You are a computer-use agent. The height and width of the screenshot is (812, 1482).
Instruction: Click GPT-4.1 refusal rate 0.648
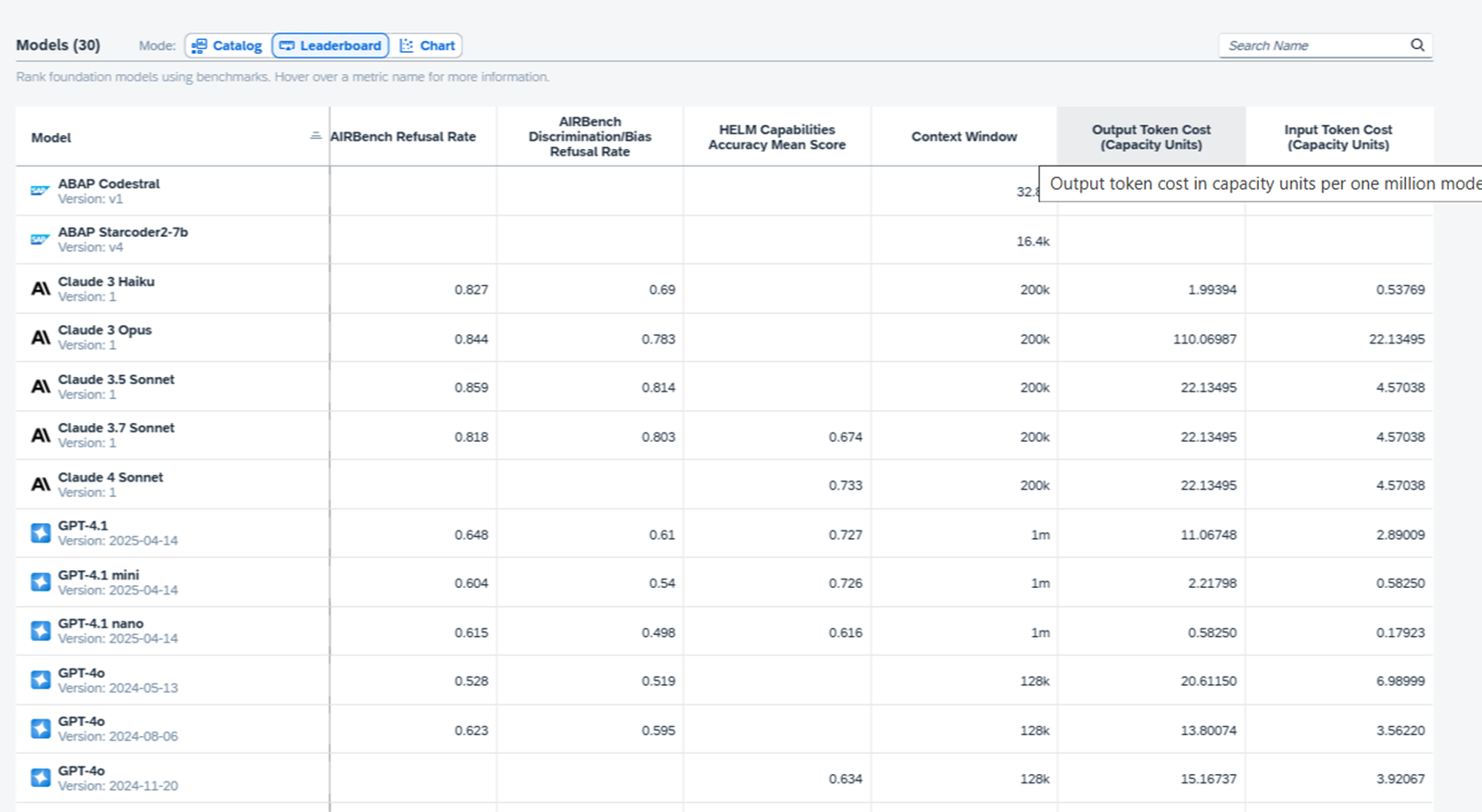point(471,535)
